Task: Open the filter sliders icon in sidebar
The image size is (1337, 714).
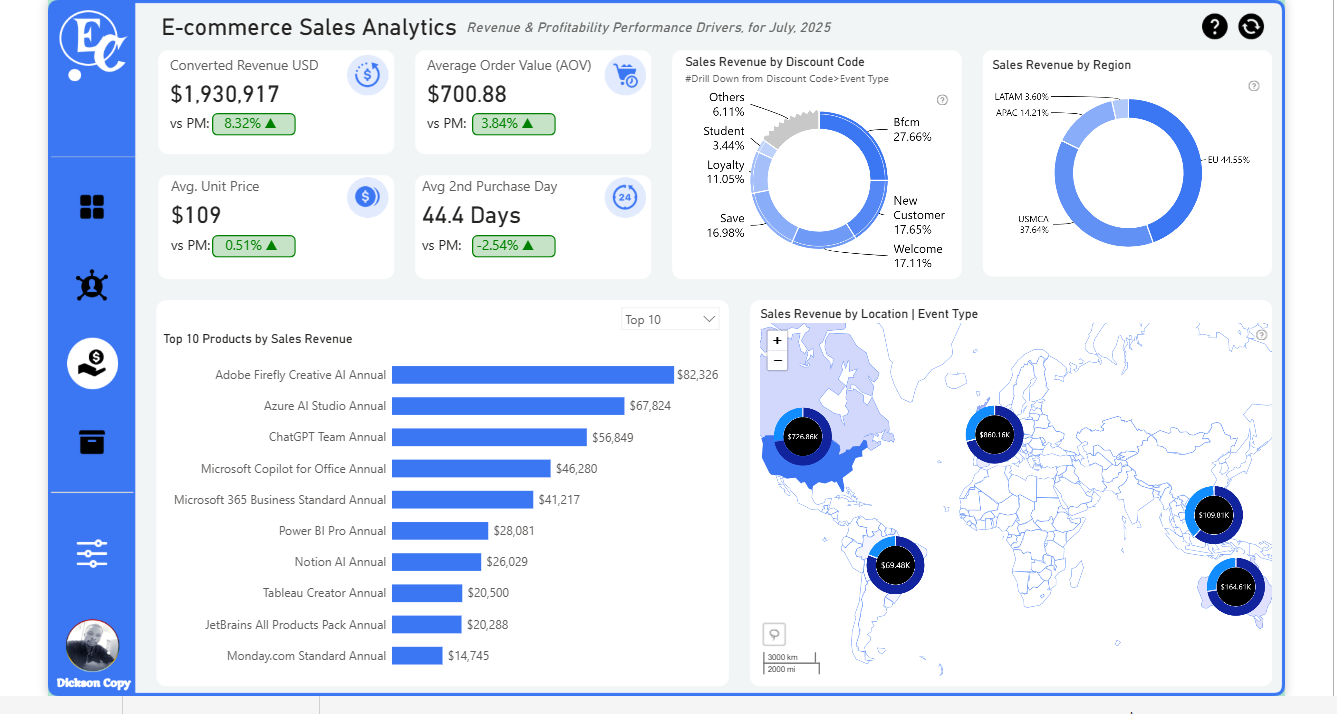Action: 92,553
